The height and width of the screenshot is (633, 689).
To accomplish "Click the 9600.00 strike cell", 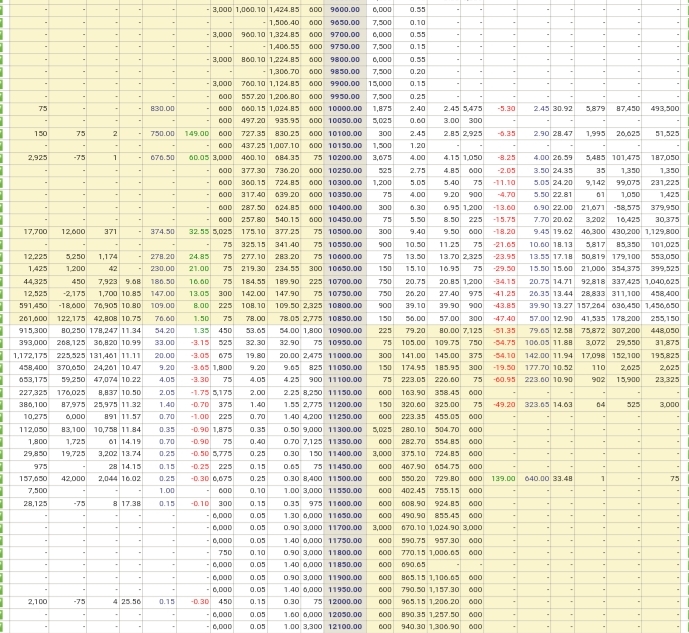I will point(345,10).
